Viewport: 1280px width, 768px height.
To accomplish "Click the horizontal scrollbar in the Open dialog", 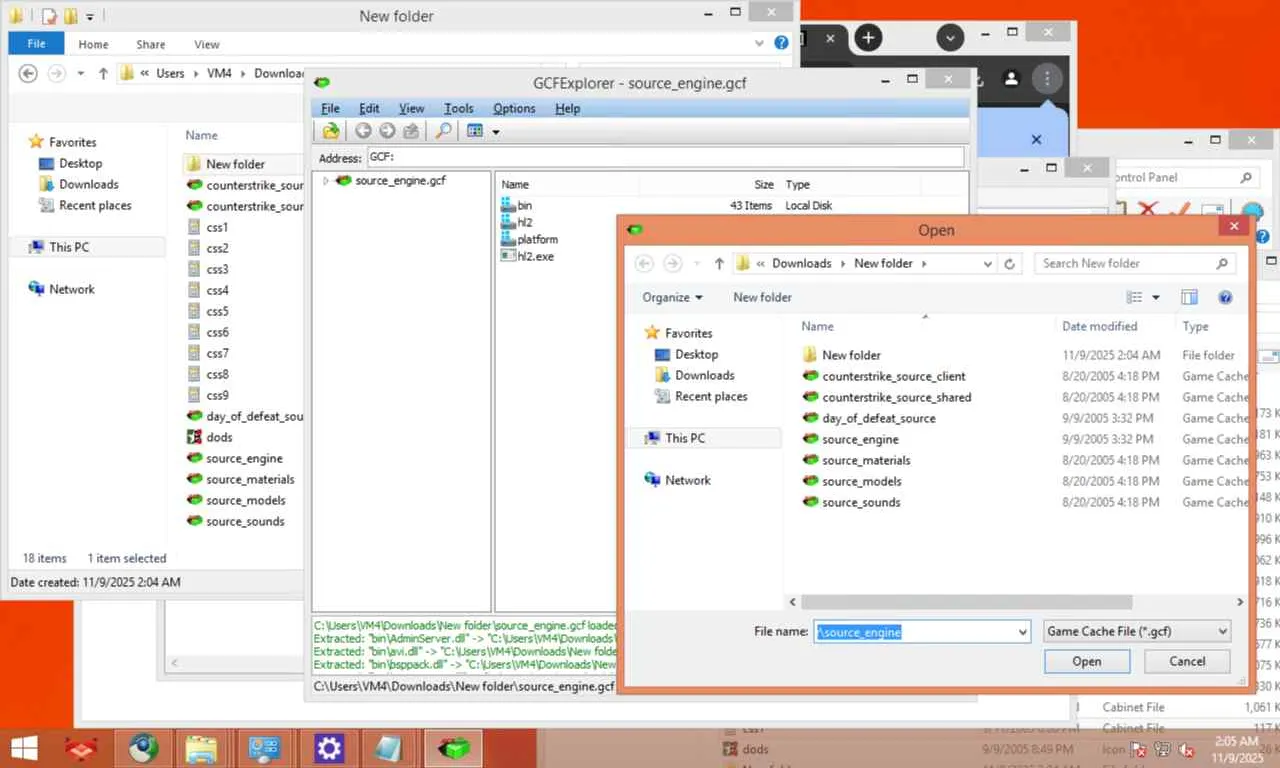I will tap(966, 602).
